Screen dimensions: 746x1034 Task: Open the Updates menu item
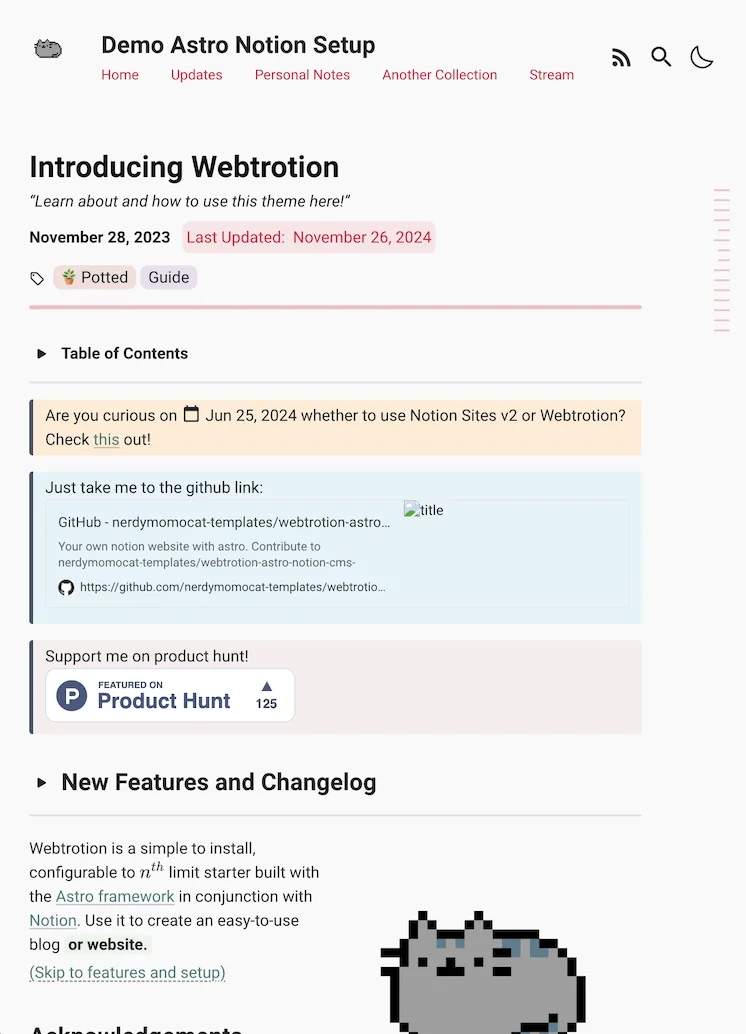tap(196, 75)
